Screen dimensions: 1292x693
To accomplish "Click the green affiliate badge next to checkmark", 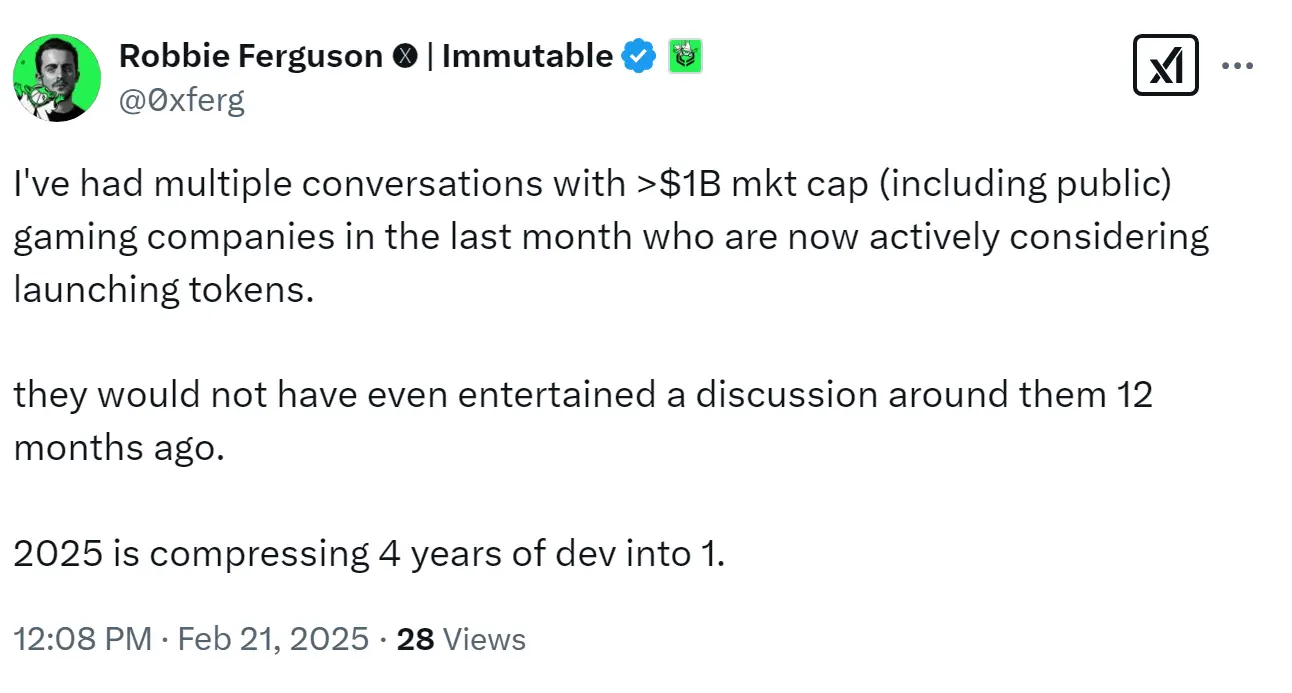I will (683, 56).
